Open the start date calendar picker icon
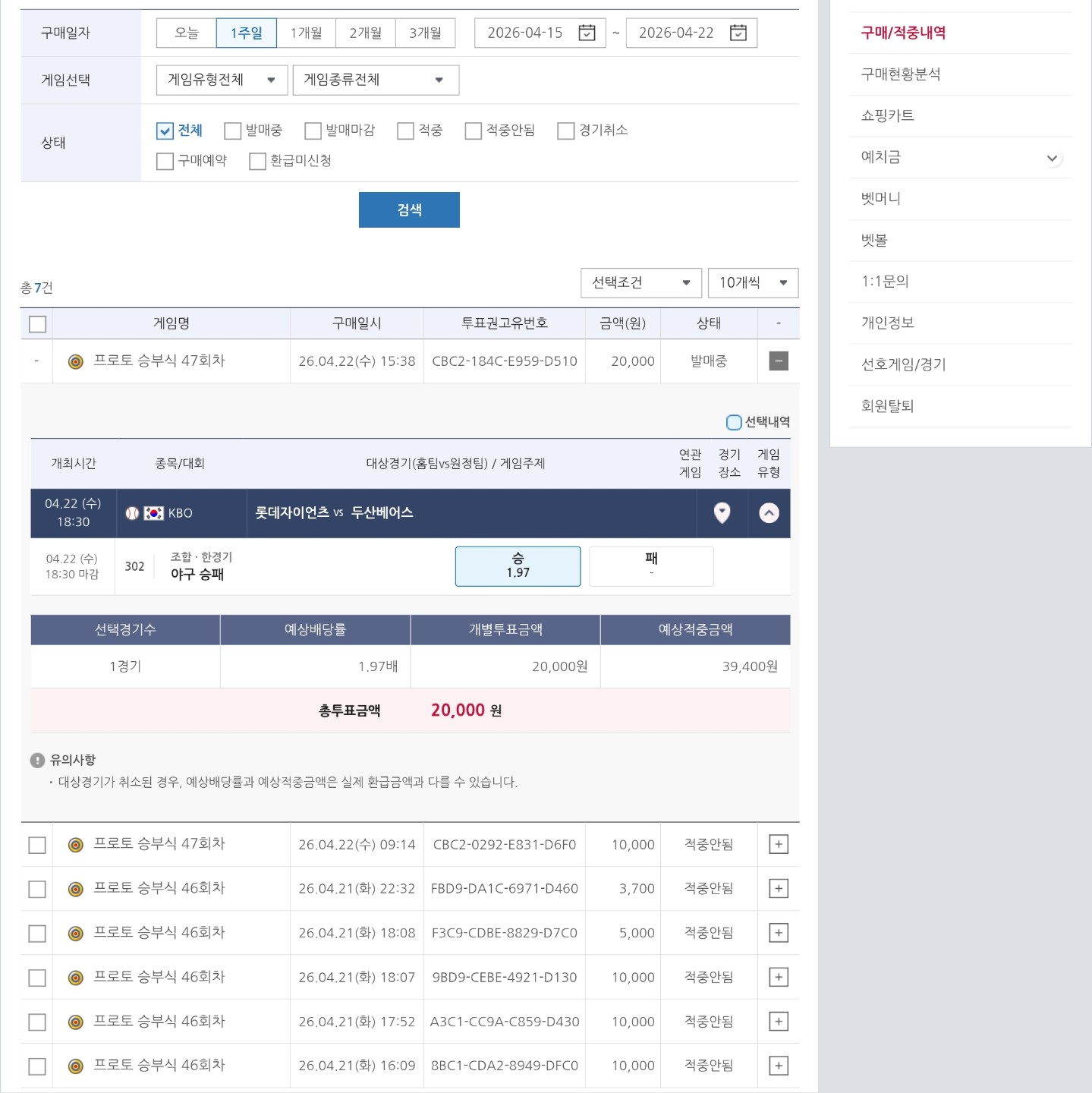The image size is (1092, 1093). (587, 33)
